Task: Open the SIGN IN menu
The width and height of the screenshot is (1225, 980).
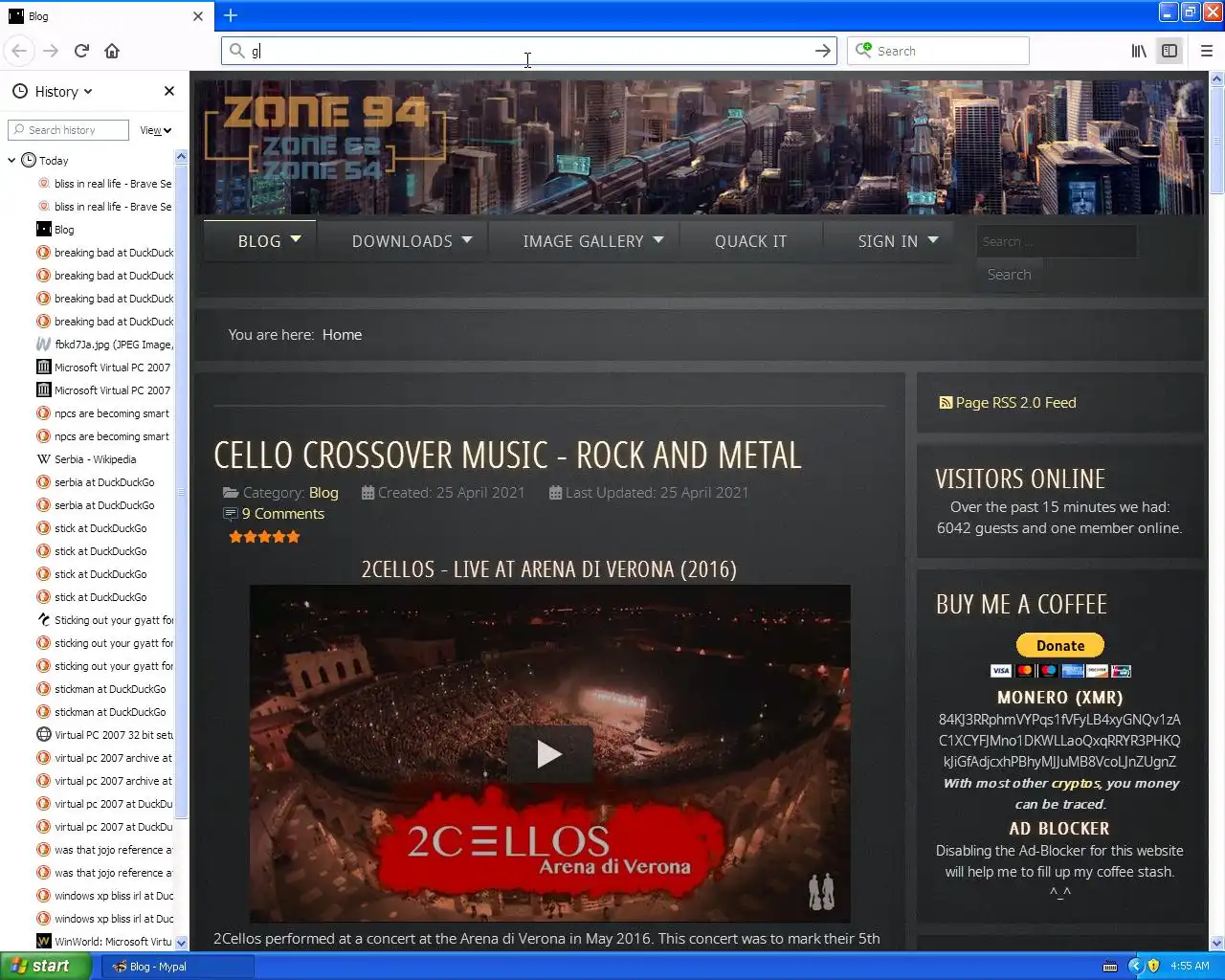Action: (898, 241)
